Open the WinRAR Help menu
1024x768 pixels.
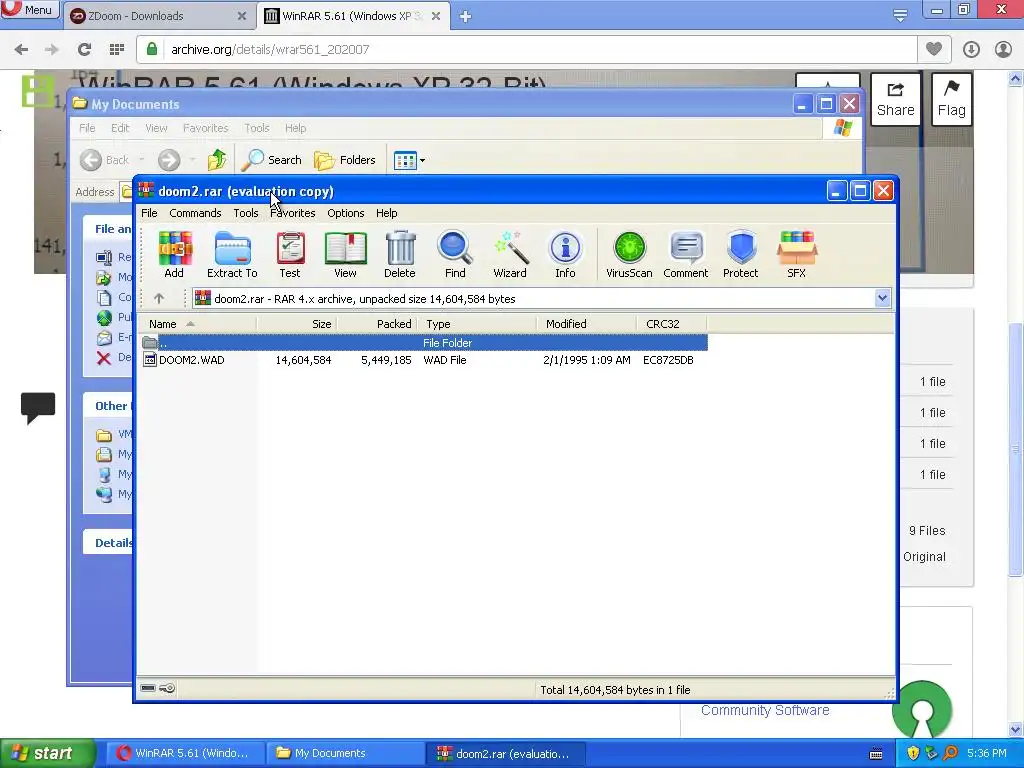click(x=387, y=213)
